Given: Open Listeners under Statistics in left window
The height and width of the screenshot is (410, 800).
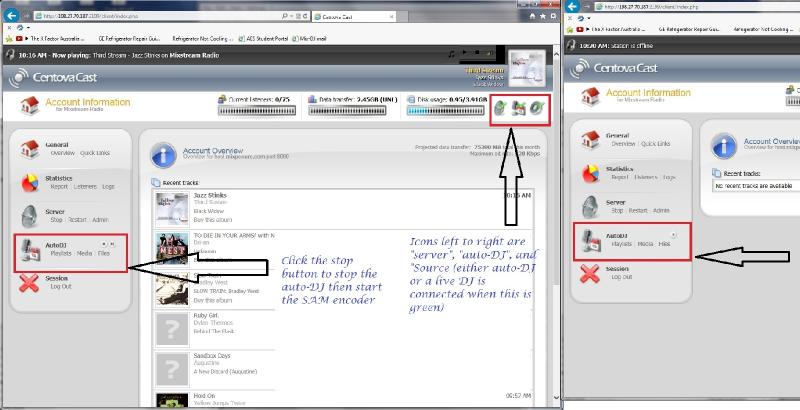Looking at the screenshot, I should (x=84, y=186).
